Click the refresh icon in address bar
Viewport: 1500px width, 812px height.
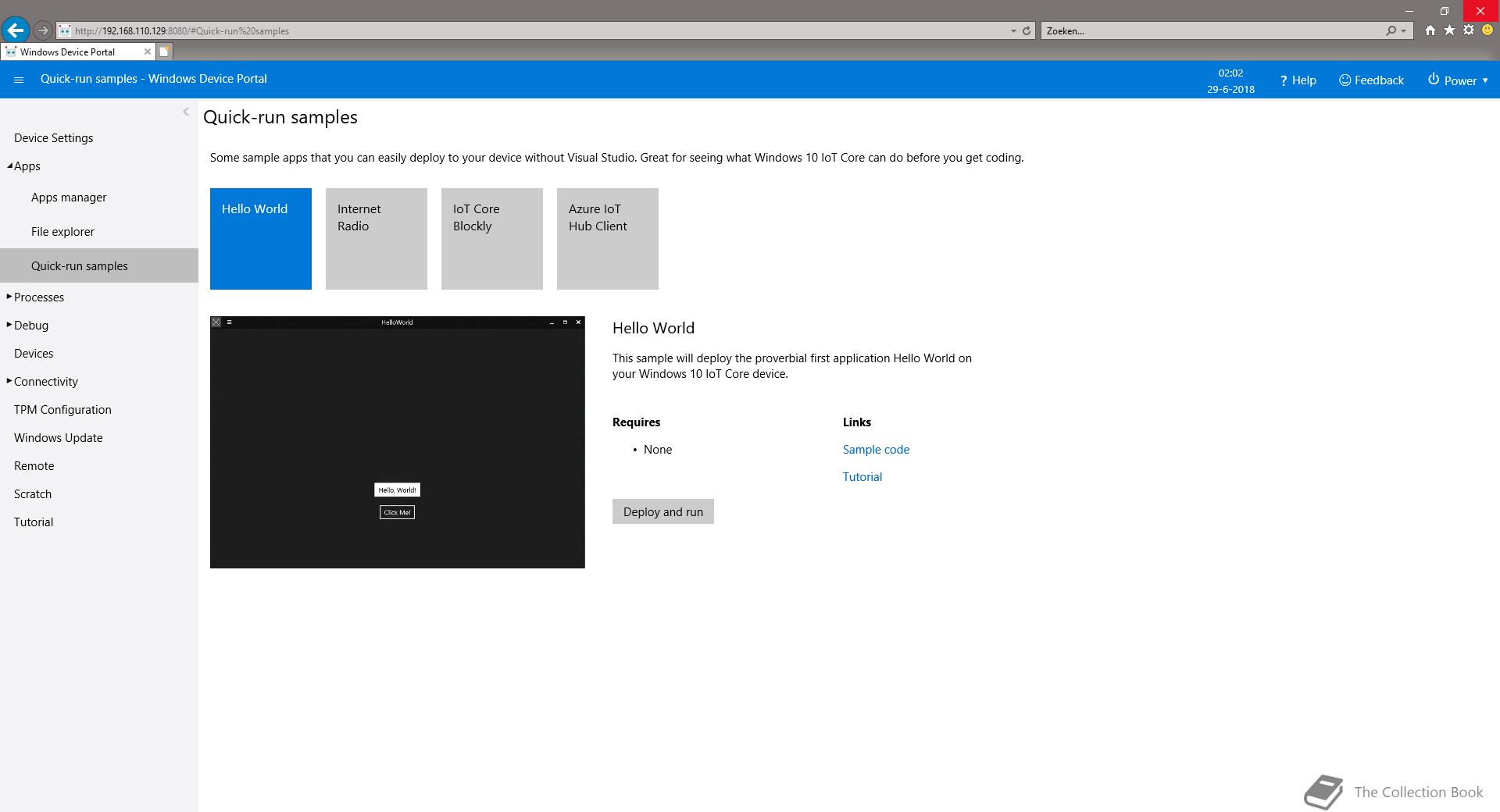[x=1027, y=30]
